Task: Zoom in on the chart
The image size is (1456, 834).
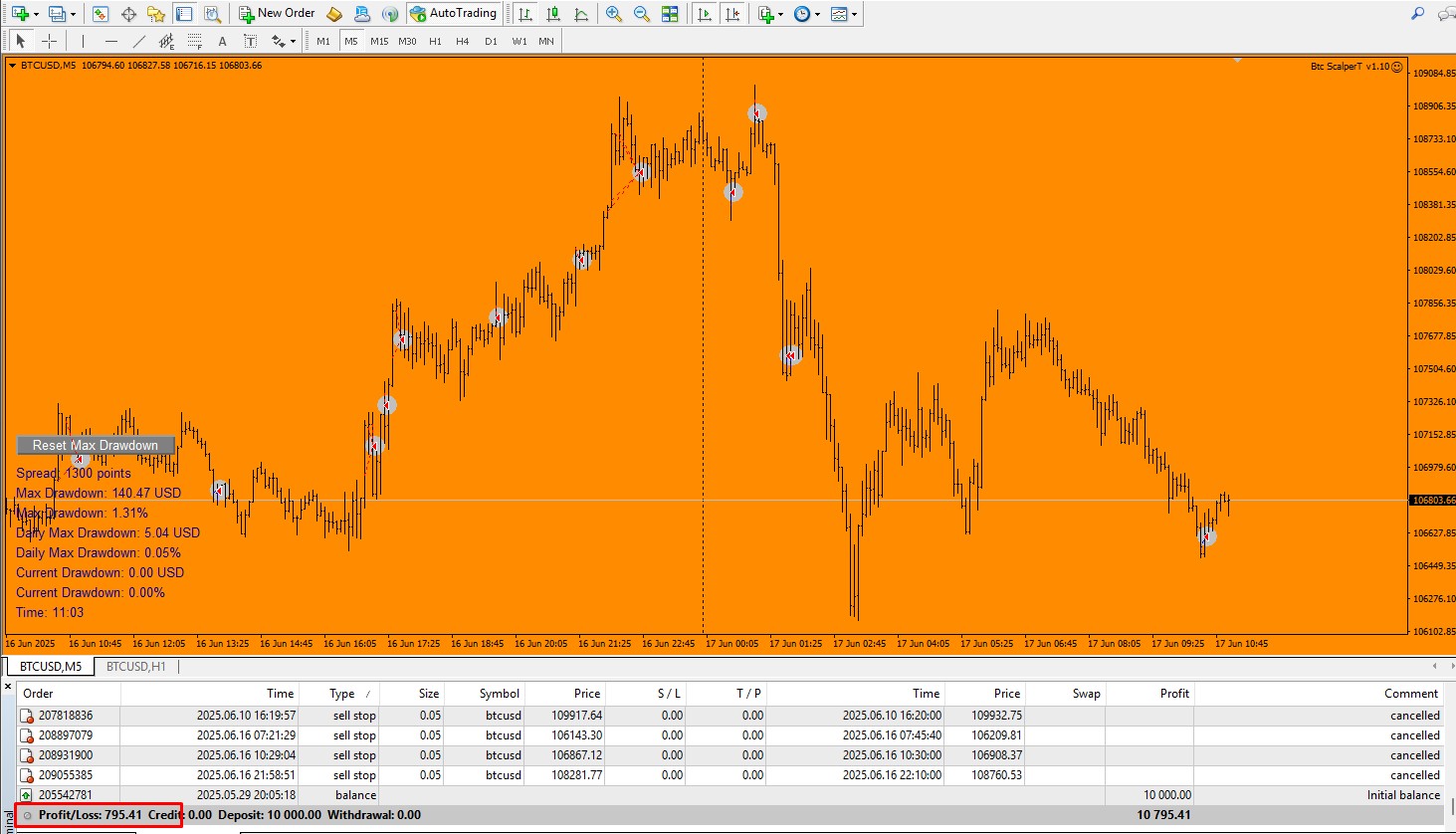Action: [614, 14]
